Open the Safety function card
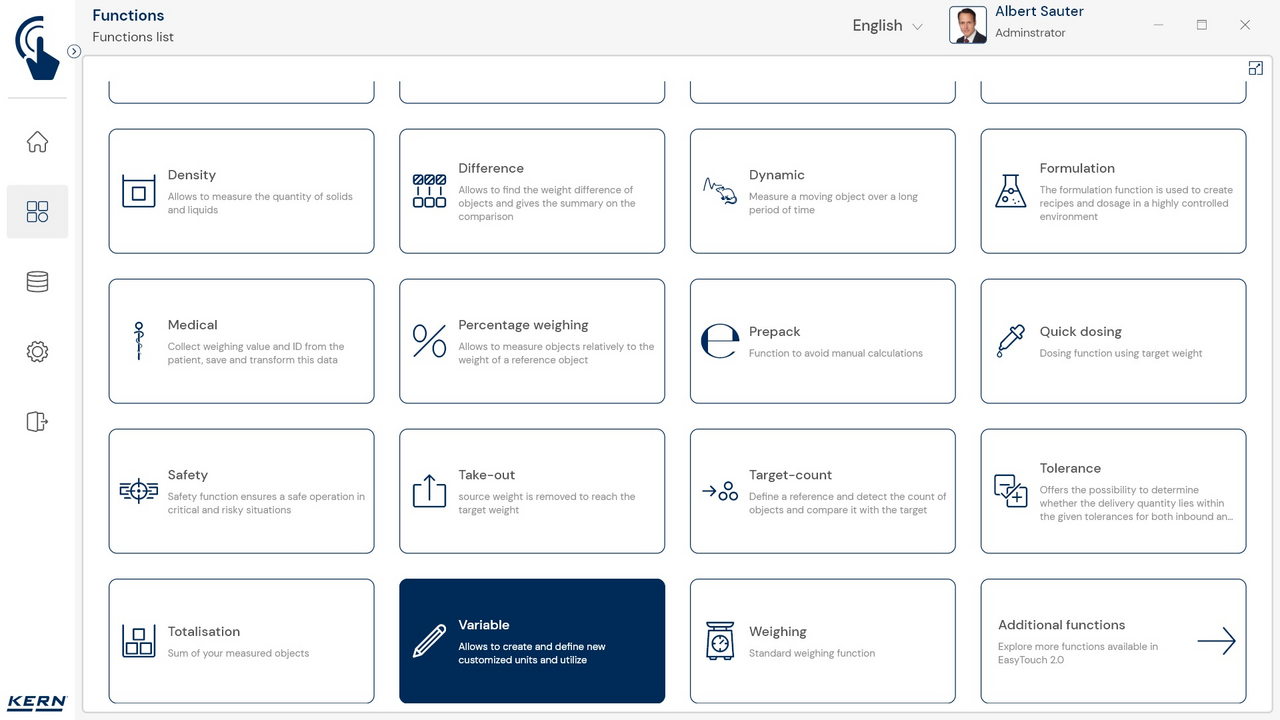Screen dimensions: 1280x720 tap(241, 491)
